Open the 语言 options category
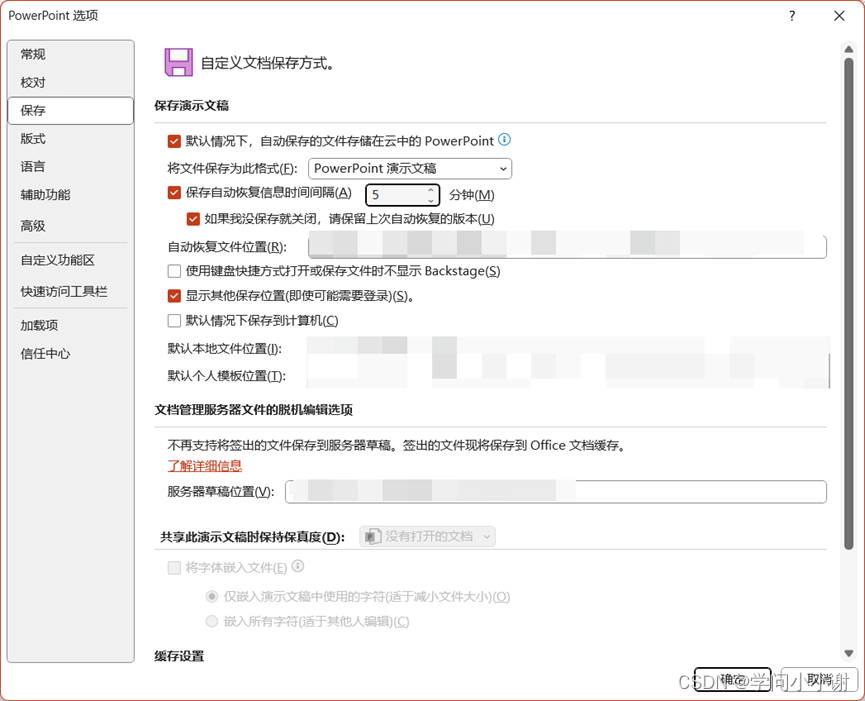 71,167
